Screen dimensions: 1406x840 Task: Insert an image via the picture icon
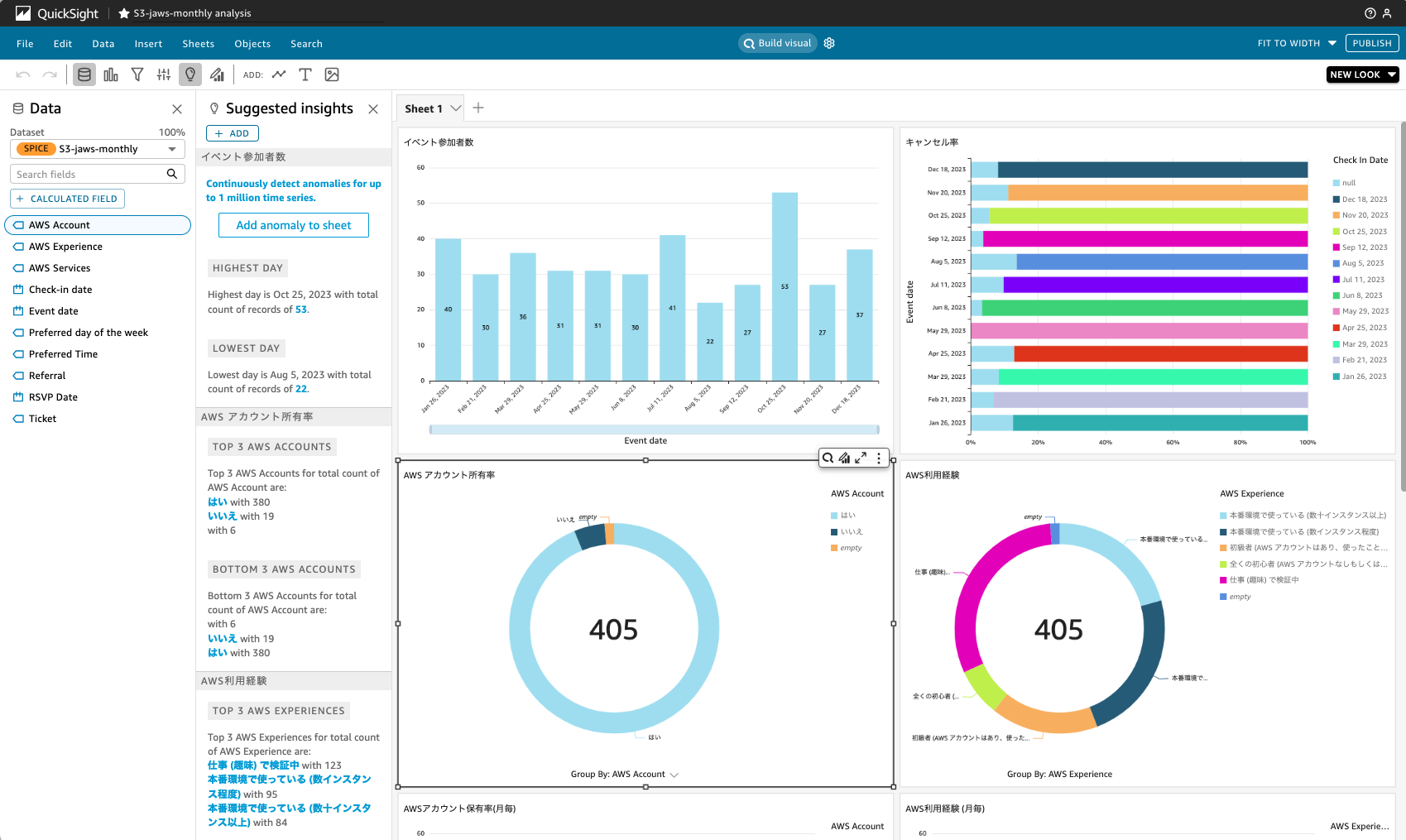click(332, 74)
